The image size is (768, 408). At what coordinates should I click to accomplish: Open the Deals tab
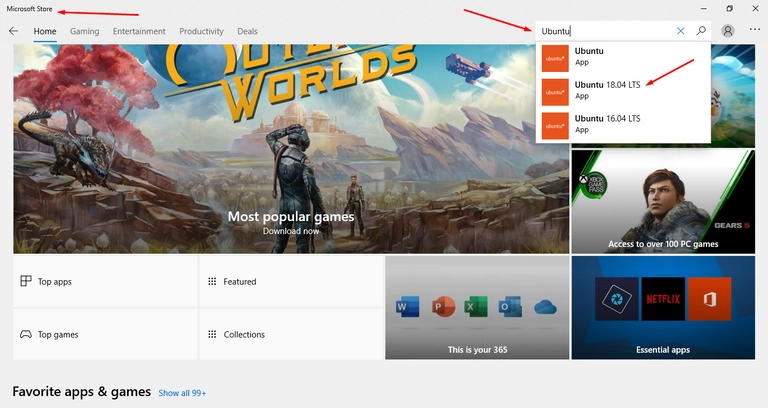point(247,31)
